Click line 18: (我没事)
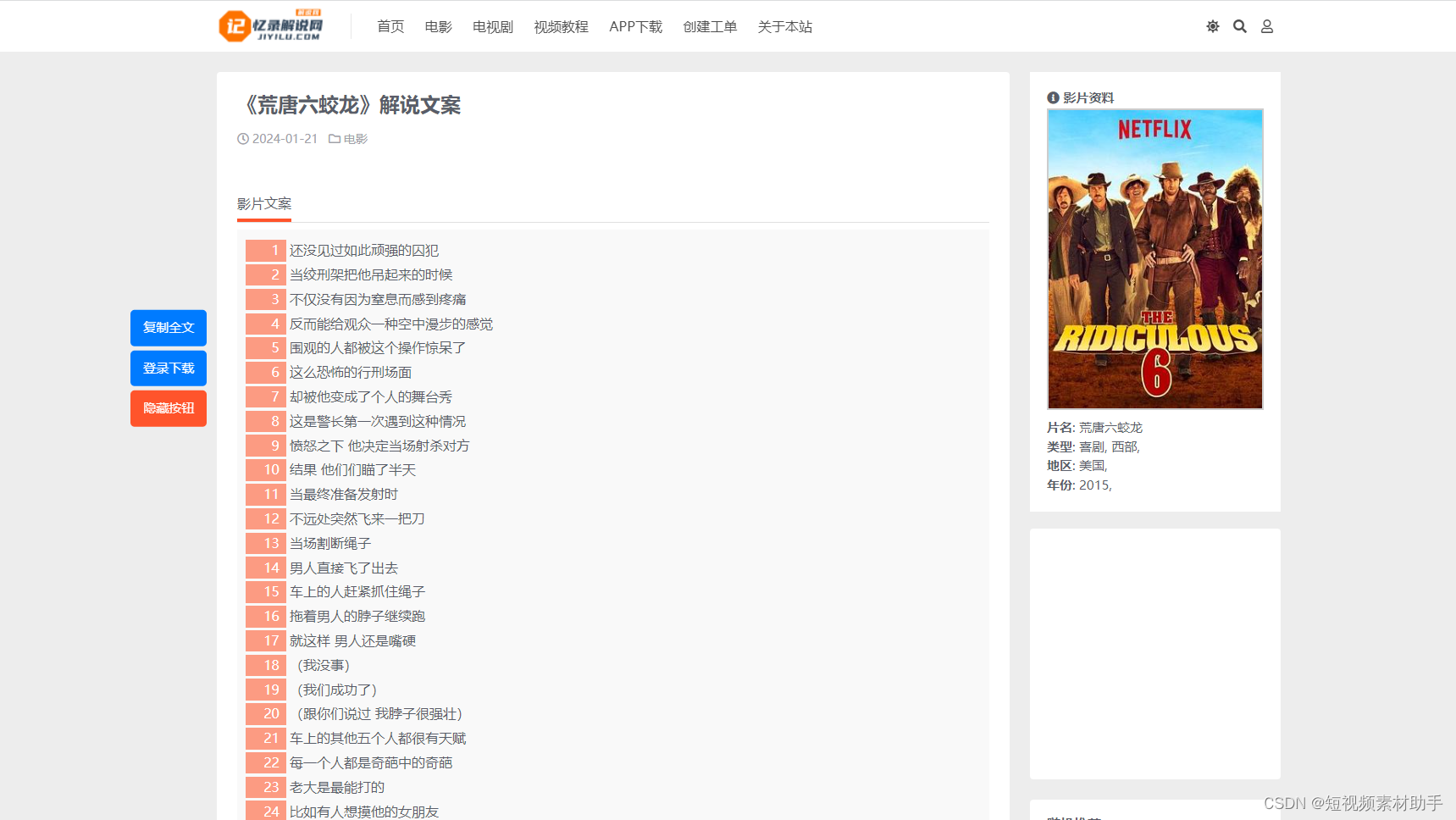This screenshot has width=1456, height=820. pyautogui.click(x=322, y=666)
